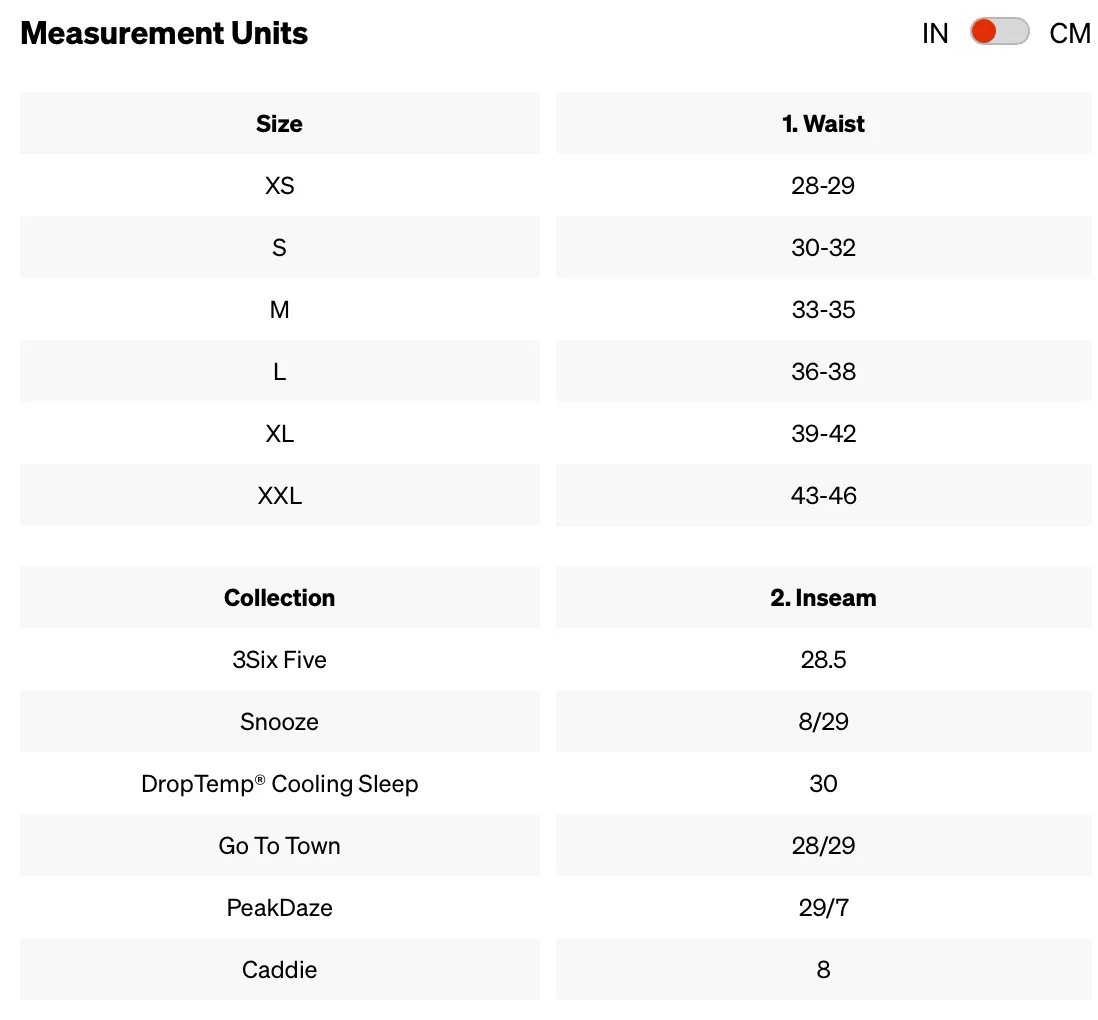Image resolution: width=1098 pixels, height=1020 pixels.
Task: Select the M size cell
Action: pos(279,310)
